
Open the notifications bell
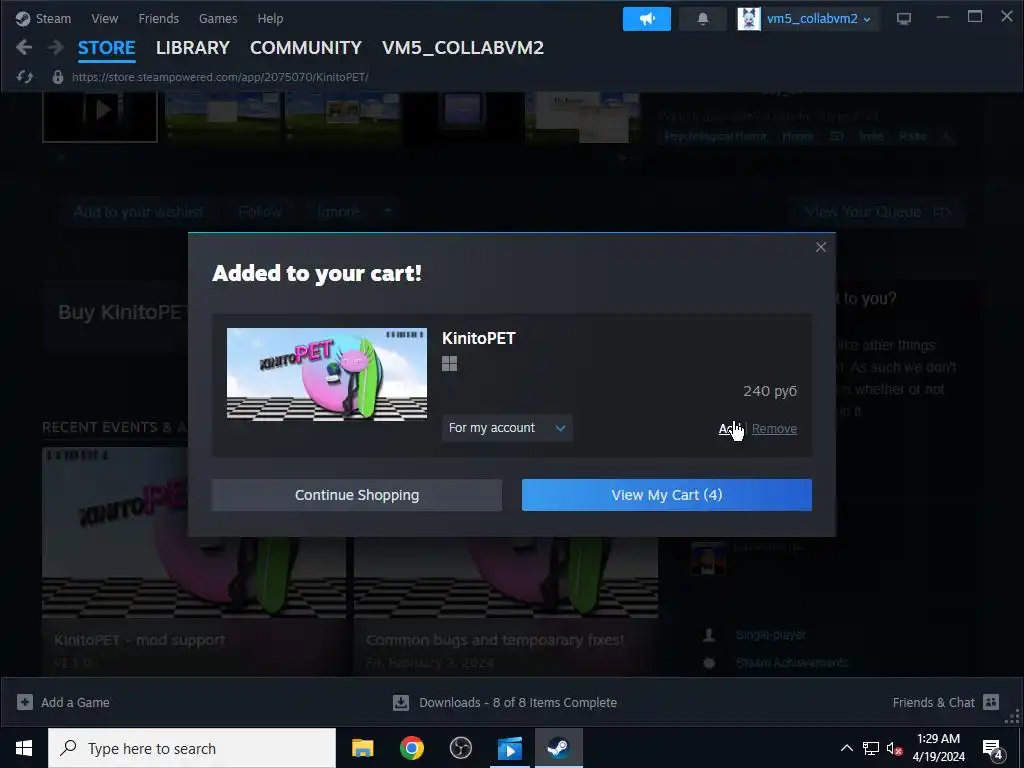[703, 19]
